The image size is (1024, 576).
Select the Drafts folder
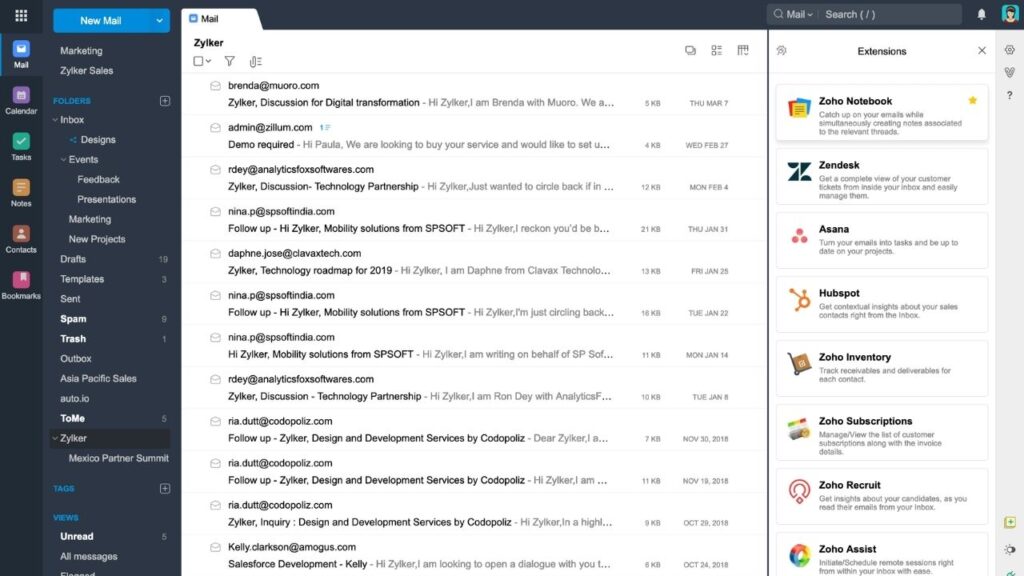(73, 259)
